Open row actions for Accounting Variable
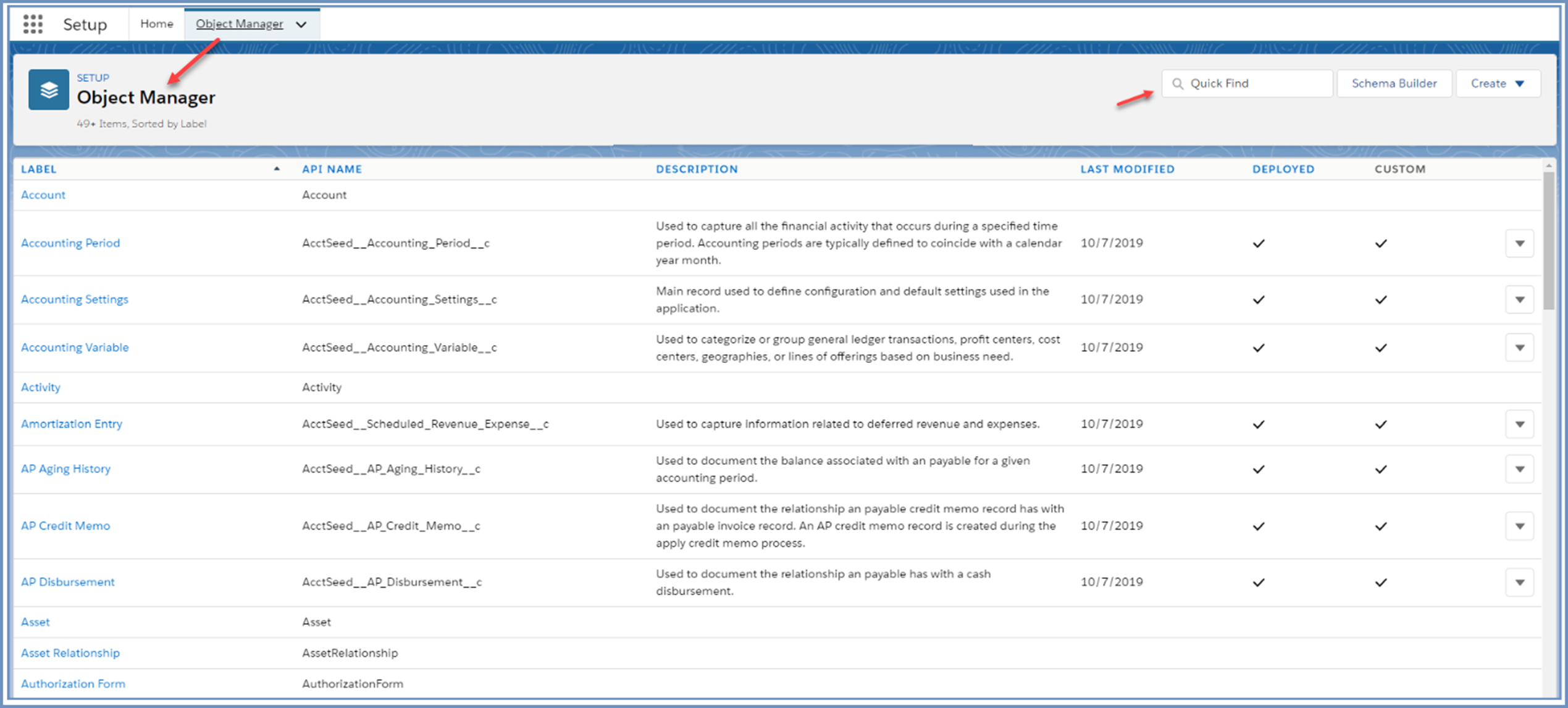Viewport: 1568px width, 708px height. coord(1520,348)
